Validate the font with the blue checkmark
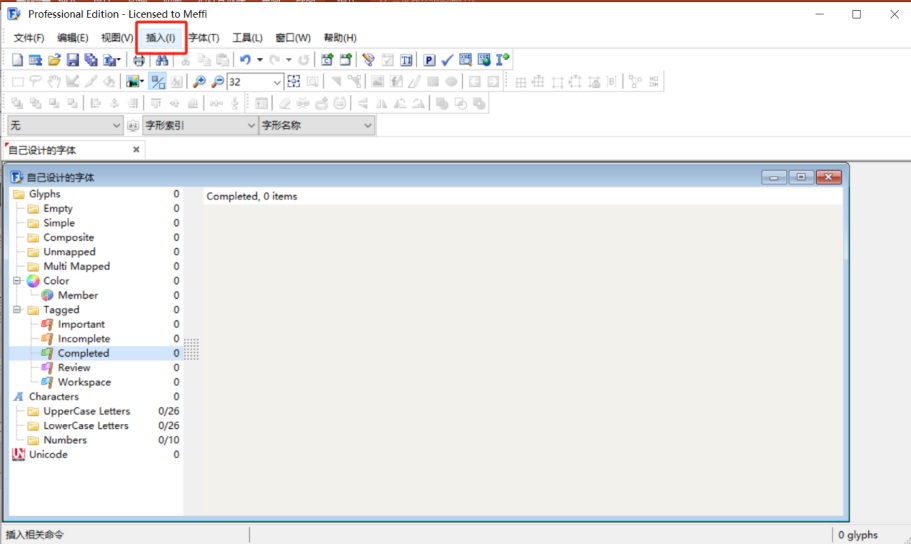 coord(447,59)
